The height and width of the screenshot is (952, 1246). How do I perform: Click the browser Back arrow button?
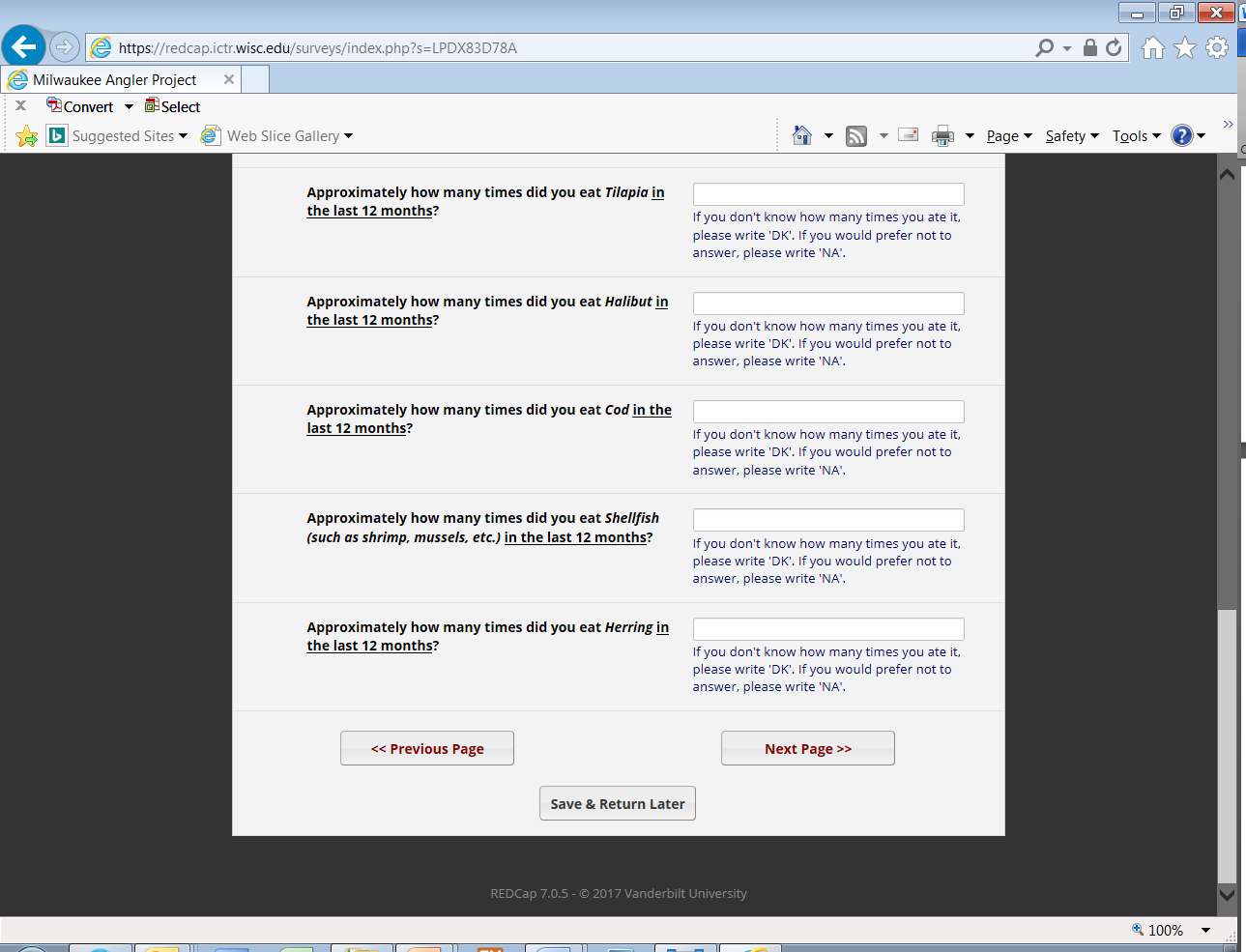pyautogui.click(x=24, y=45)
